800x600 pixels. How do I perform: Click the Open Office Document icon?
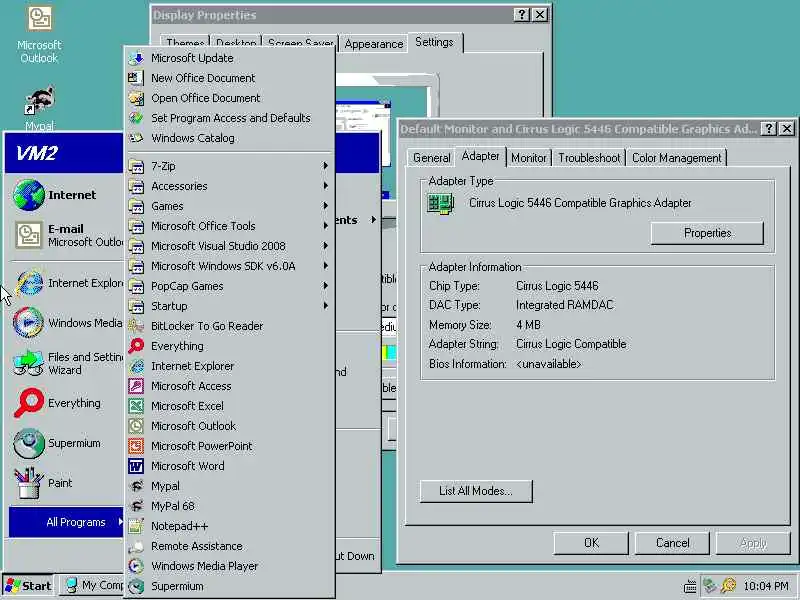136,98
